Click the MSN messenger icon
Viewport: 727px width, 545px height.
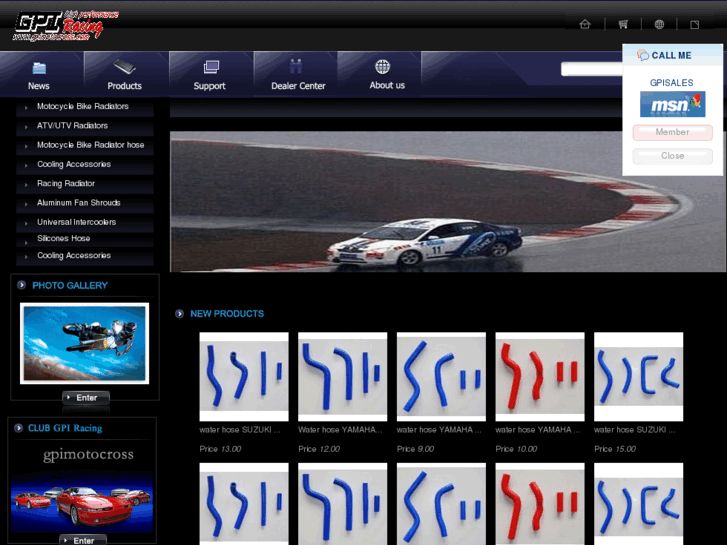[x=672, y=104]
